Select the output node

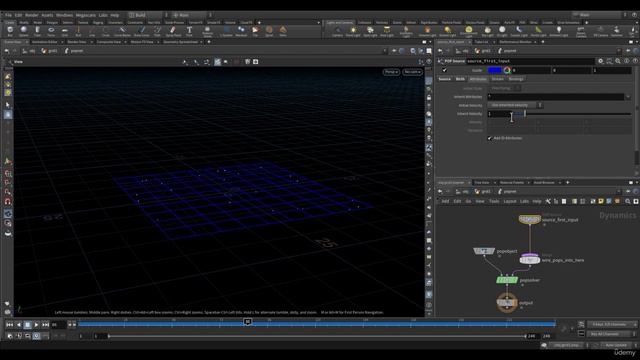tap(507, 303)
